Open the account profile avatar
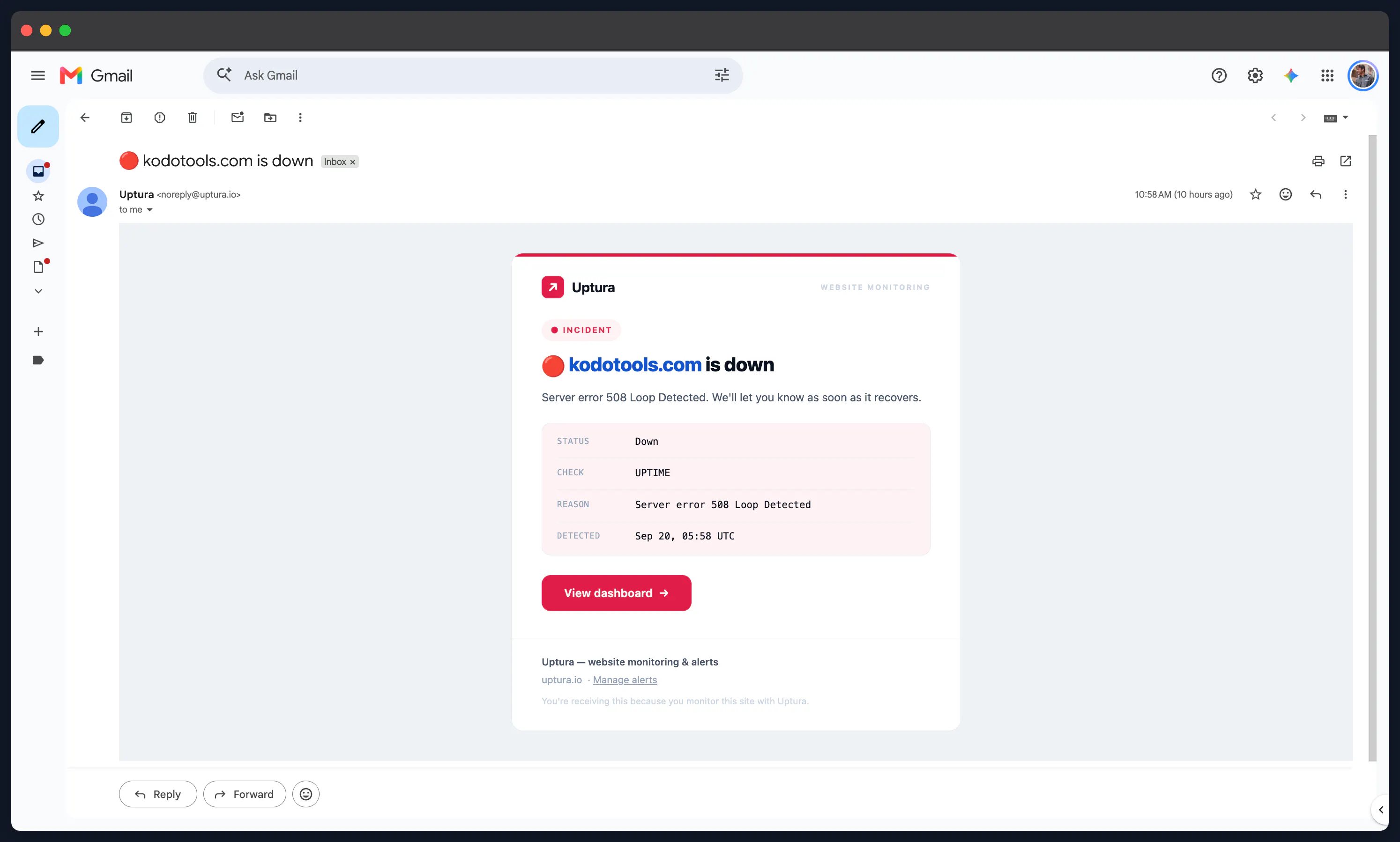 click(x=1363, y=75)
